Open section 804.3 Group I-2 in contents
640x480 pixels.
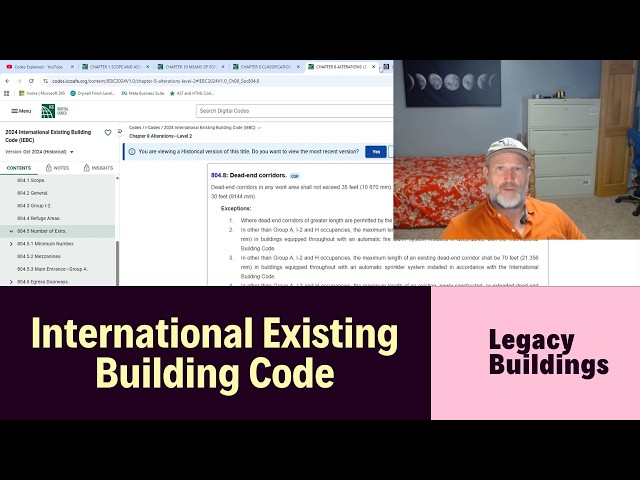[x=34, y=206]
